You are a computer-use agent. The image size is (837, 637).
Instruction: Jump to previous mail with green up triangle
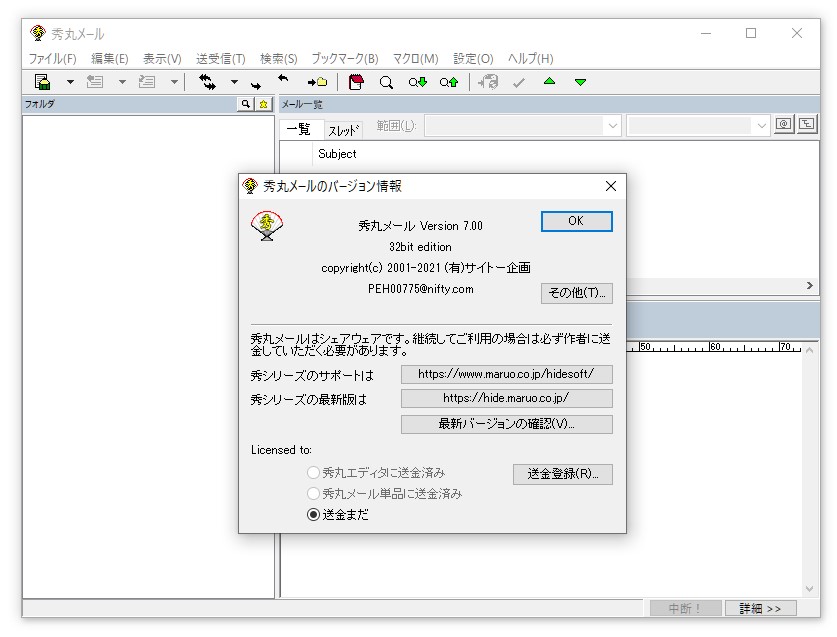[549, 82]
